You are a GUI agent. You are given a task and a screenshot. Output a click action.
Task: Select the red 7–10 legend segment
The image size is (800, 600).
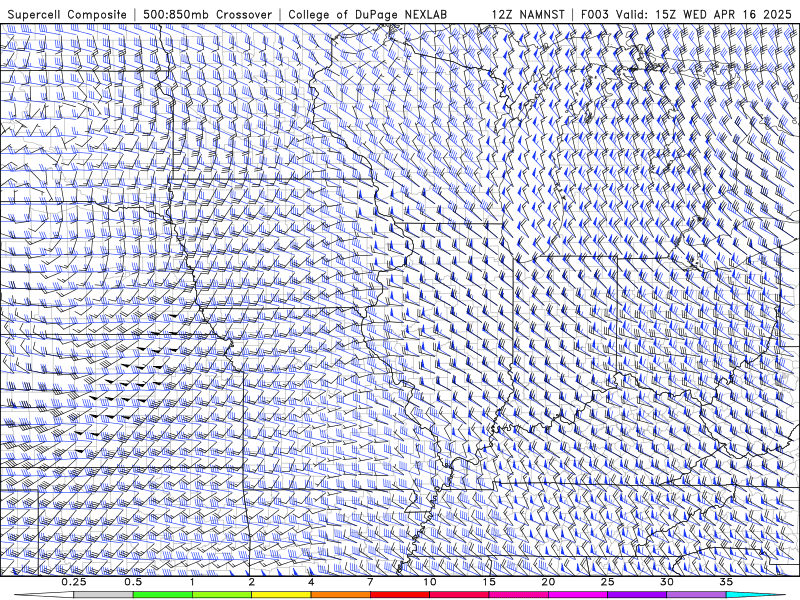[x=400, y=595]
